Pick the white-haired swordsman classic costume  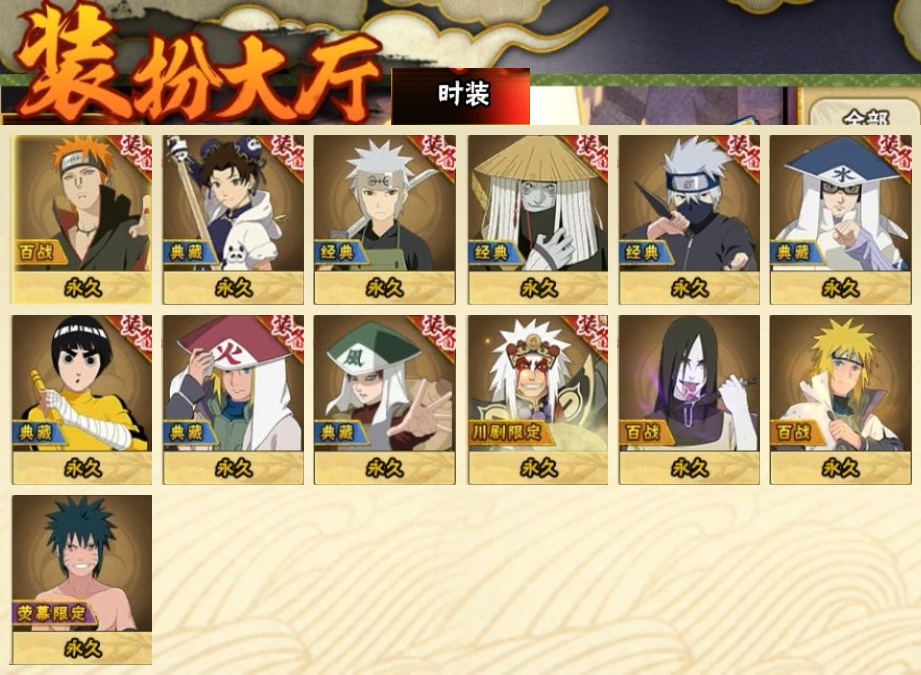coord(385,219)
